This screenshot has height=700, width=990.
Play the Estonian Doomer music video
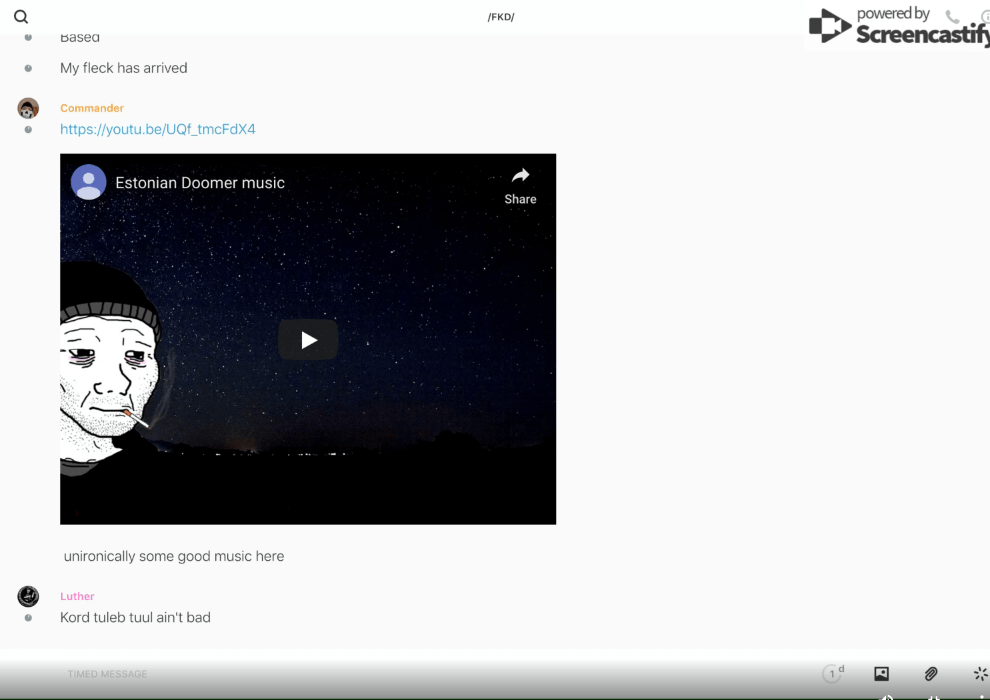point(308,340)
